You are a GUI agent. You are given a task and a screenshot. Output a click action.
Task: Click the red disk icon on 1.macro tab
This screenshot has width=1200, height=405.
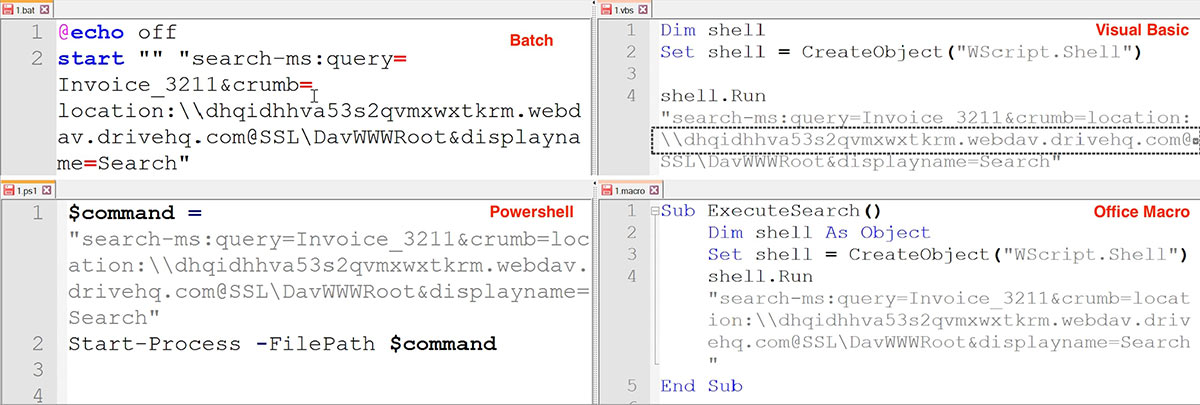[x=607, y=189]
